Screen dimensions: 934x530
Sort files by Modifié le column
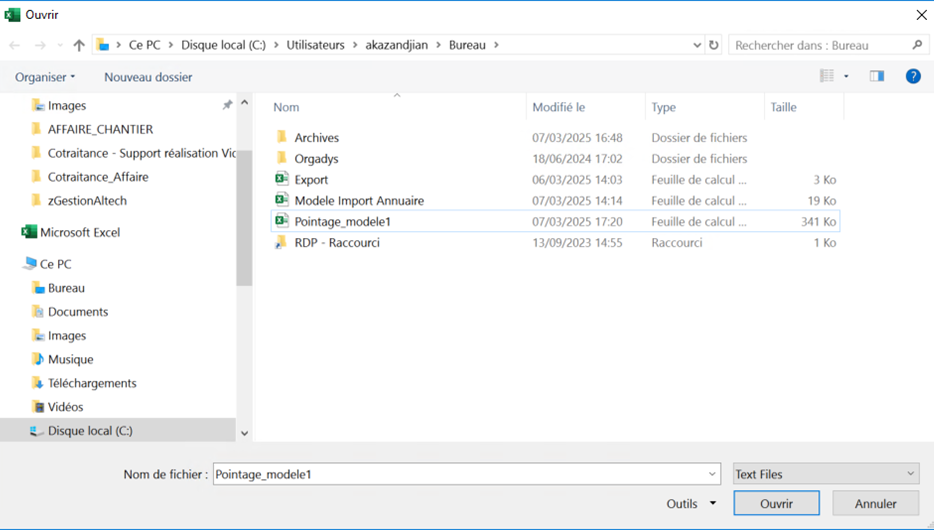pyautogui.click(x=559, y=107)
